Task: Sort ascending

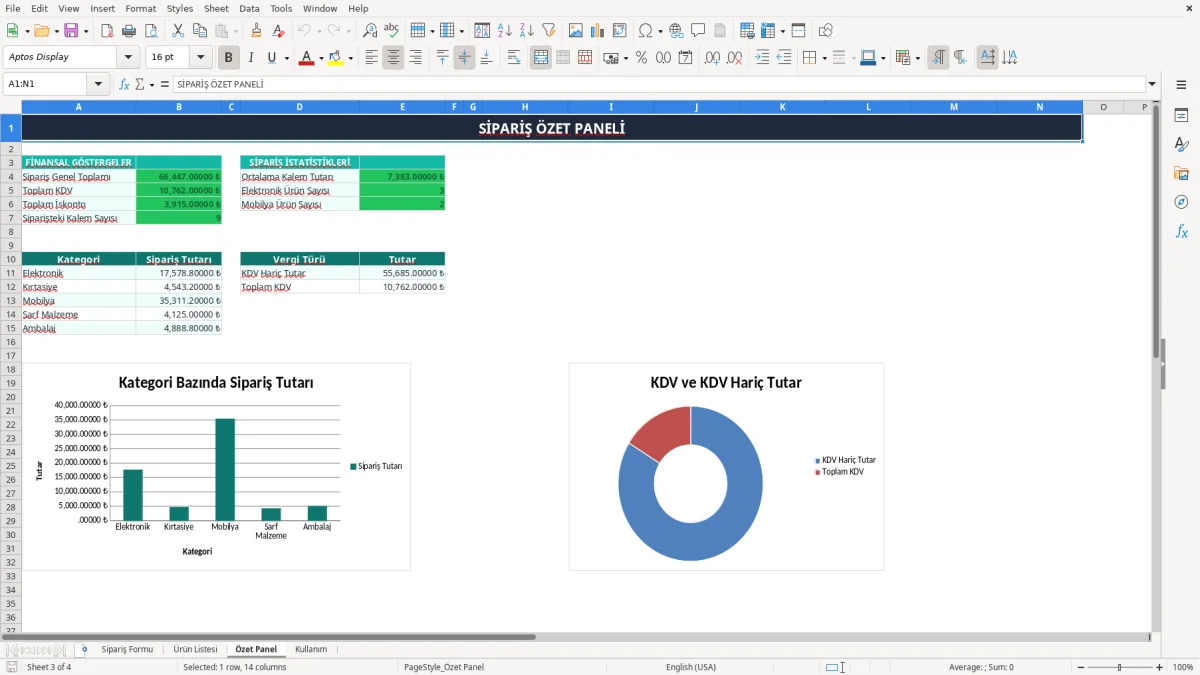Action: (x=505, y=31)
